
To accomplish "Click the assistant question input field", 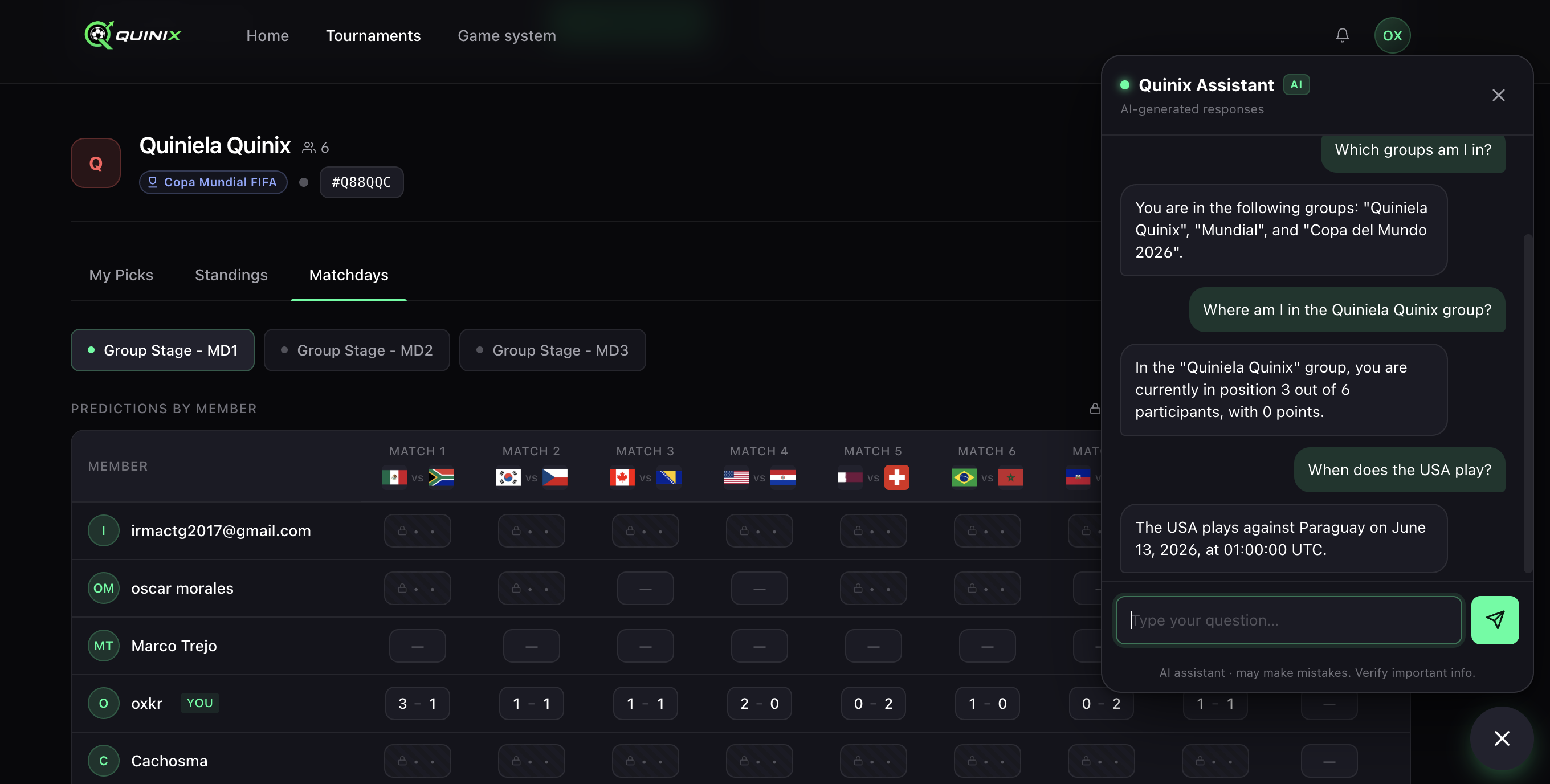I will 1288,620.
